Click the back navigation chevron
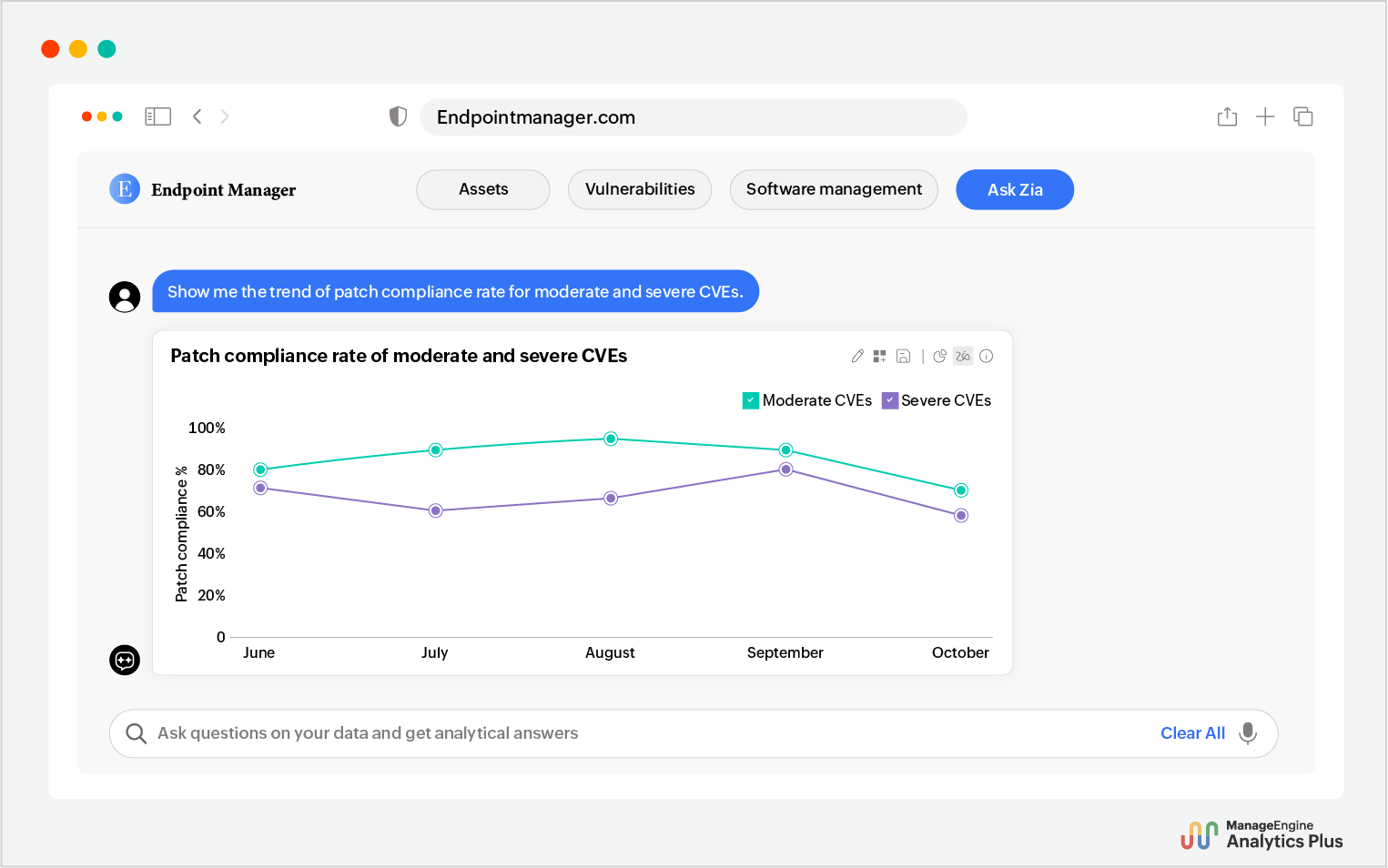 pos(198,116)
